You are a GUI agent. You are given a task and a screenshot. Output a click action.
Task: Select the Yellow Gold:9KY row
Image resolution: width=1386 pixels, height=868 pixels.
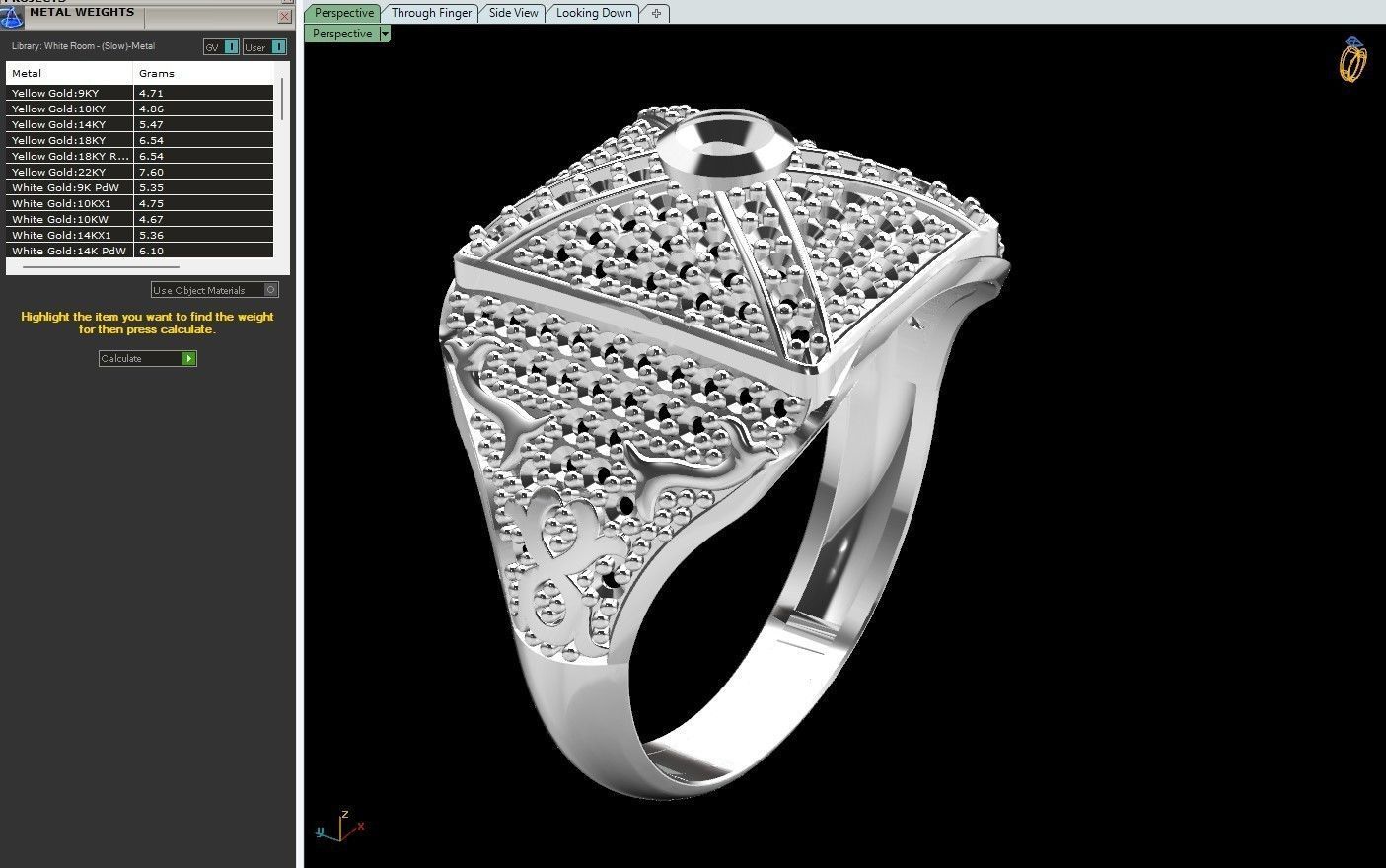139,93
